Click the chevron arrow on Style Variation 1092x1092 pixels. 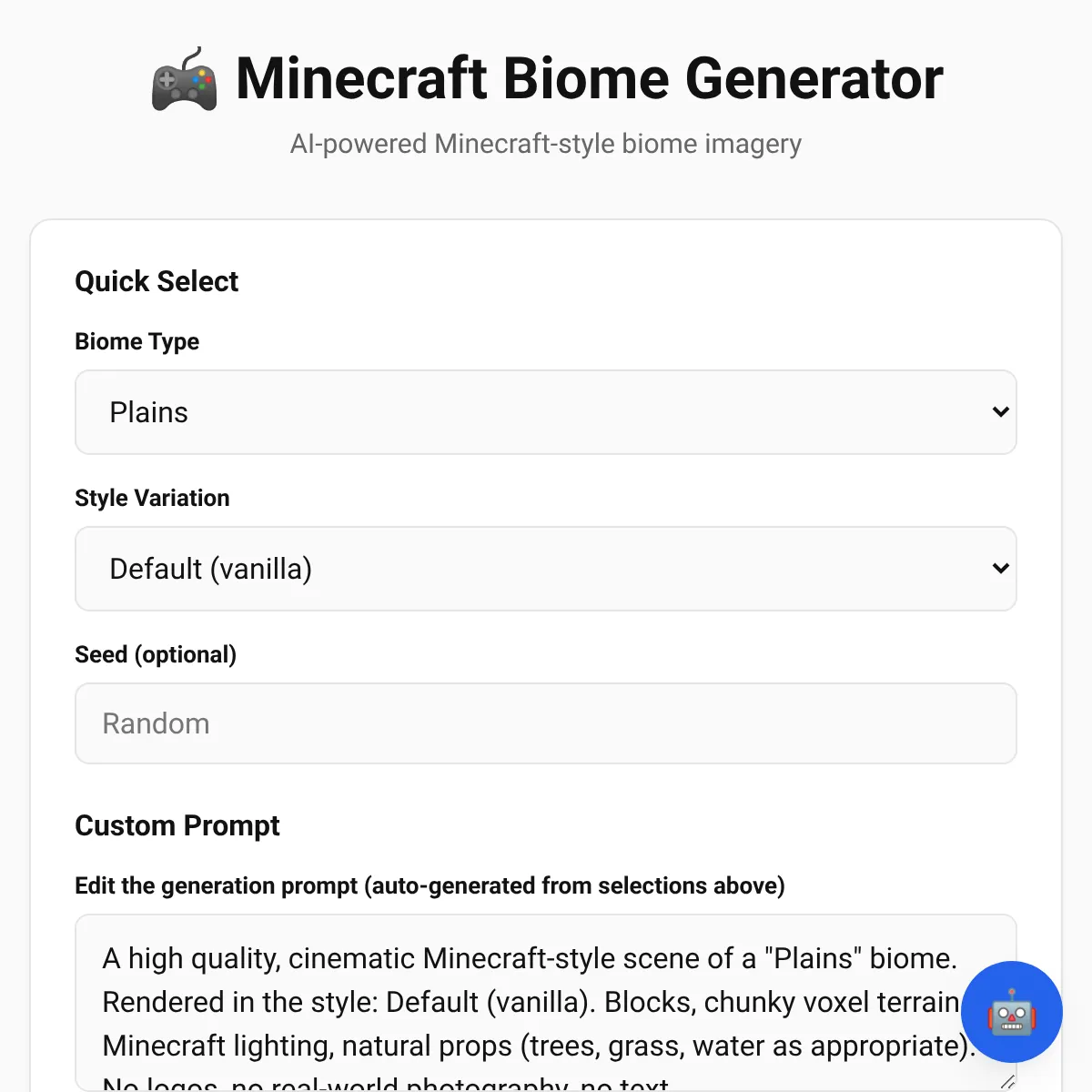1000,569
